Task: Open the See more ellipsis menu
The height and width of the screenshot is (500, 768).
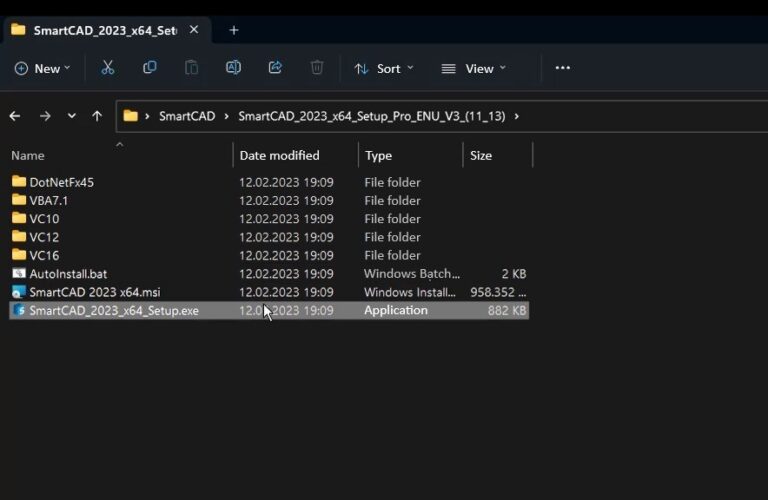Action: click(x=562, y=68)
